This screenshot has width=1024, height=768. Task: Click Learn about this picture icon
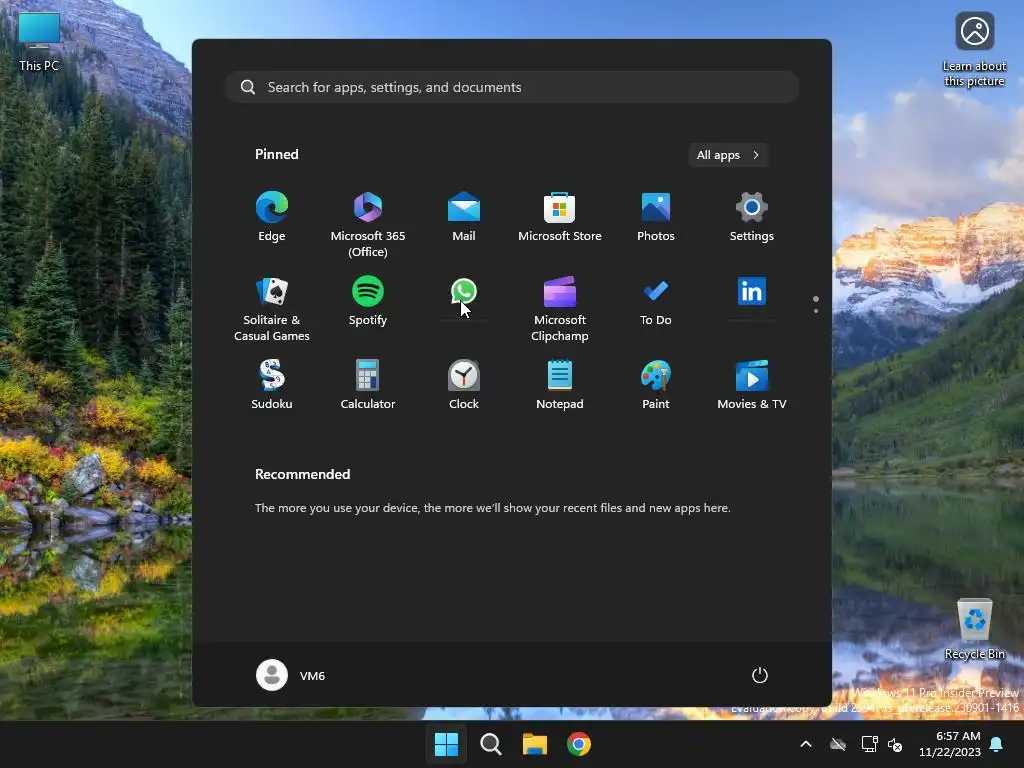coord(974,50)
